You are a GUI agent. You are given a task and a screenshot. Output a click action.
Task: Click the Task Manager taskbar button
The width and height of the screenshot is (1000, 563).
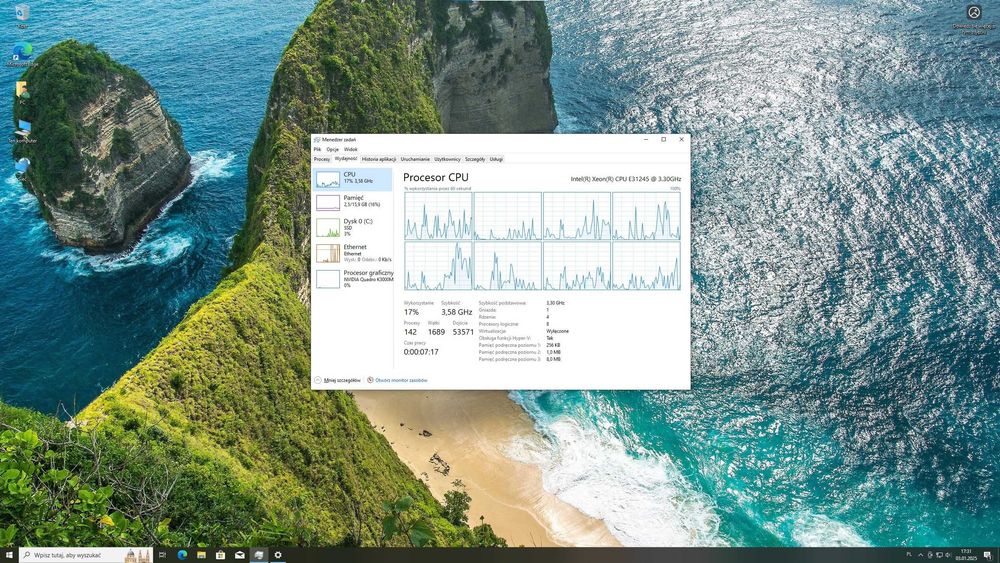(259, 555)
